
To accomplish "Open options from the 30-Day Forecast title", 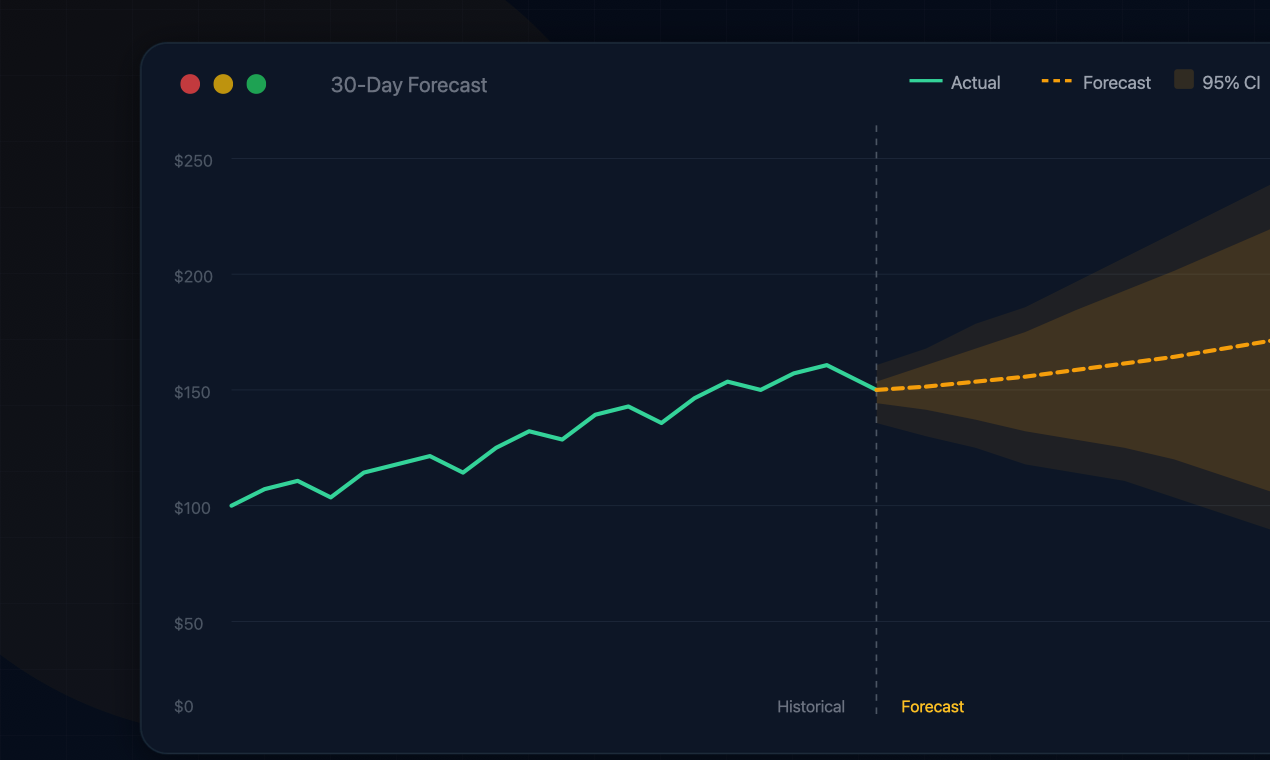I will point(409,85).
